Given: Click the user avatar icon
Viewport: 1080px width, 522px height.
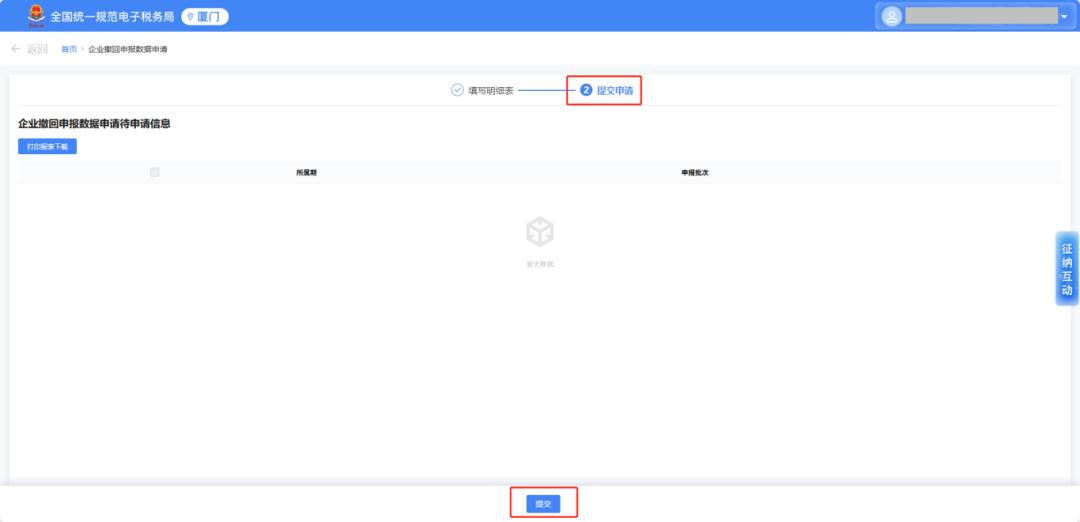Looking at the screenshot, I should pos(891,17).
